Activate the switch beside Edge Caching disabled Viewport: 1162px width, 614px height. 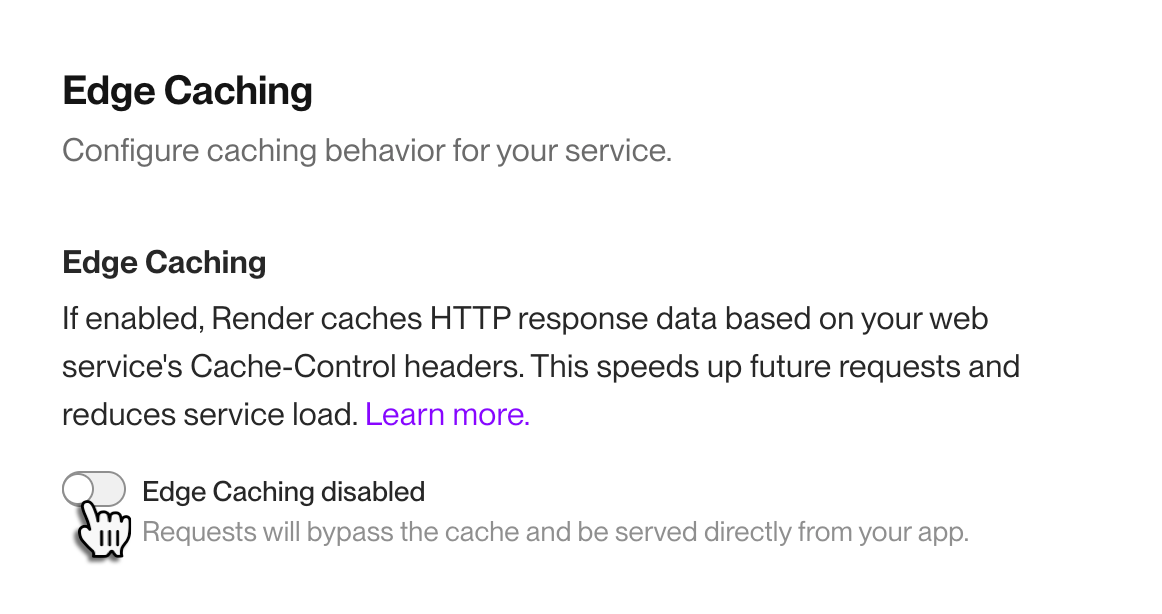click(94, 488)
